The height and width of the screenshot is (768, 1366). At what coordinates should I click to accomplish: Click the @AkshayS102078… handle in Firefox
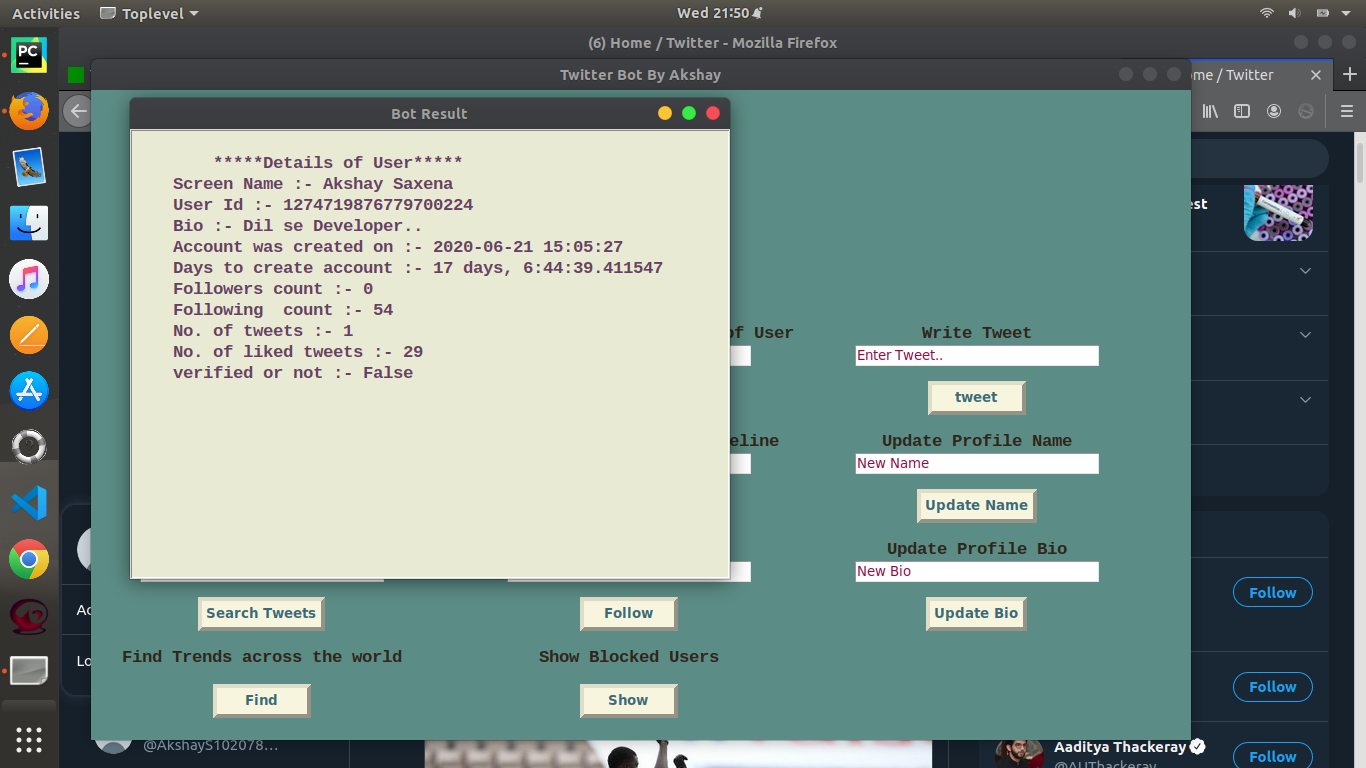coord(211,745)
